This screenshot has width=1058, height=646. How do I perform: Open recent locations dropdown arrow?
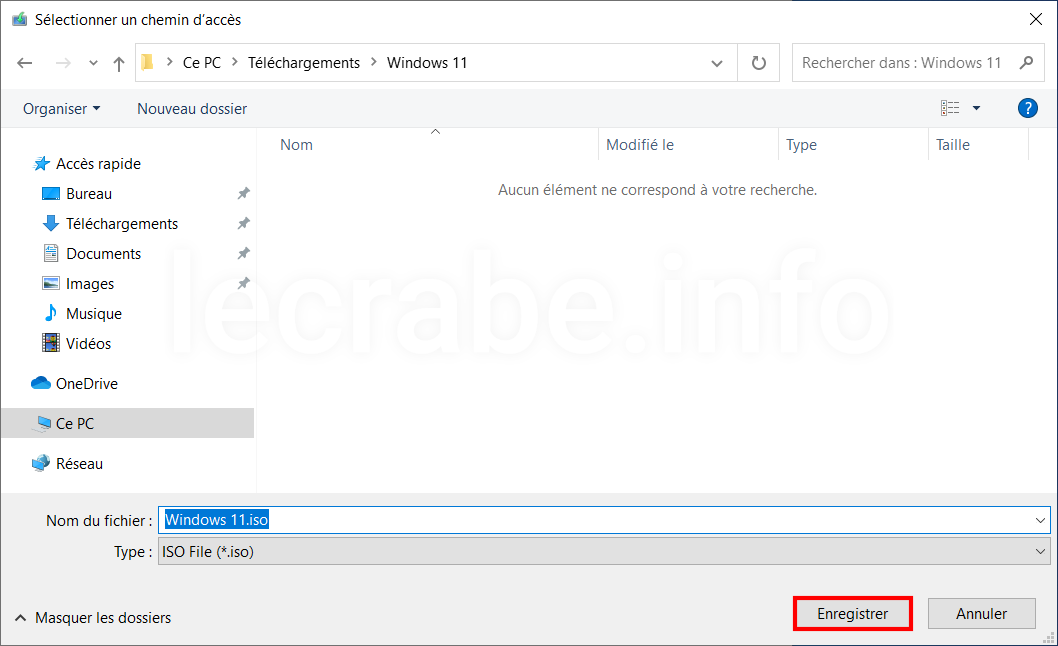93,63
